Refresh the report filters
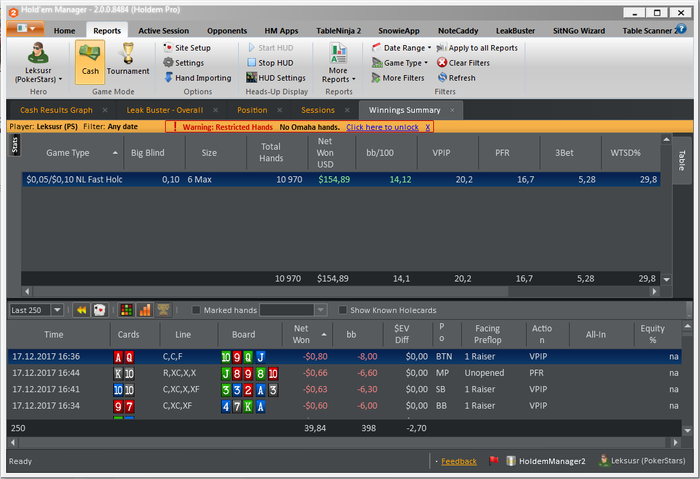Screen dimensions: 700x479 pyautogui.click(x=456, y=78)
